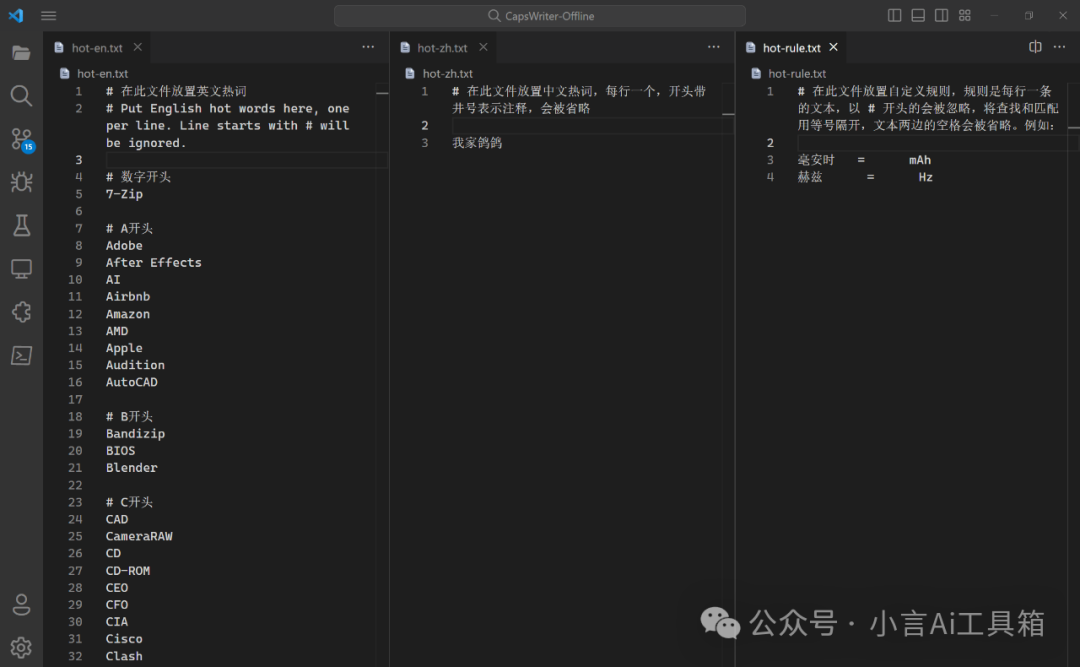Screen dimensions: 1080x667
Task: Click the '# C开头' comment line
Action: (129, 502)
